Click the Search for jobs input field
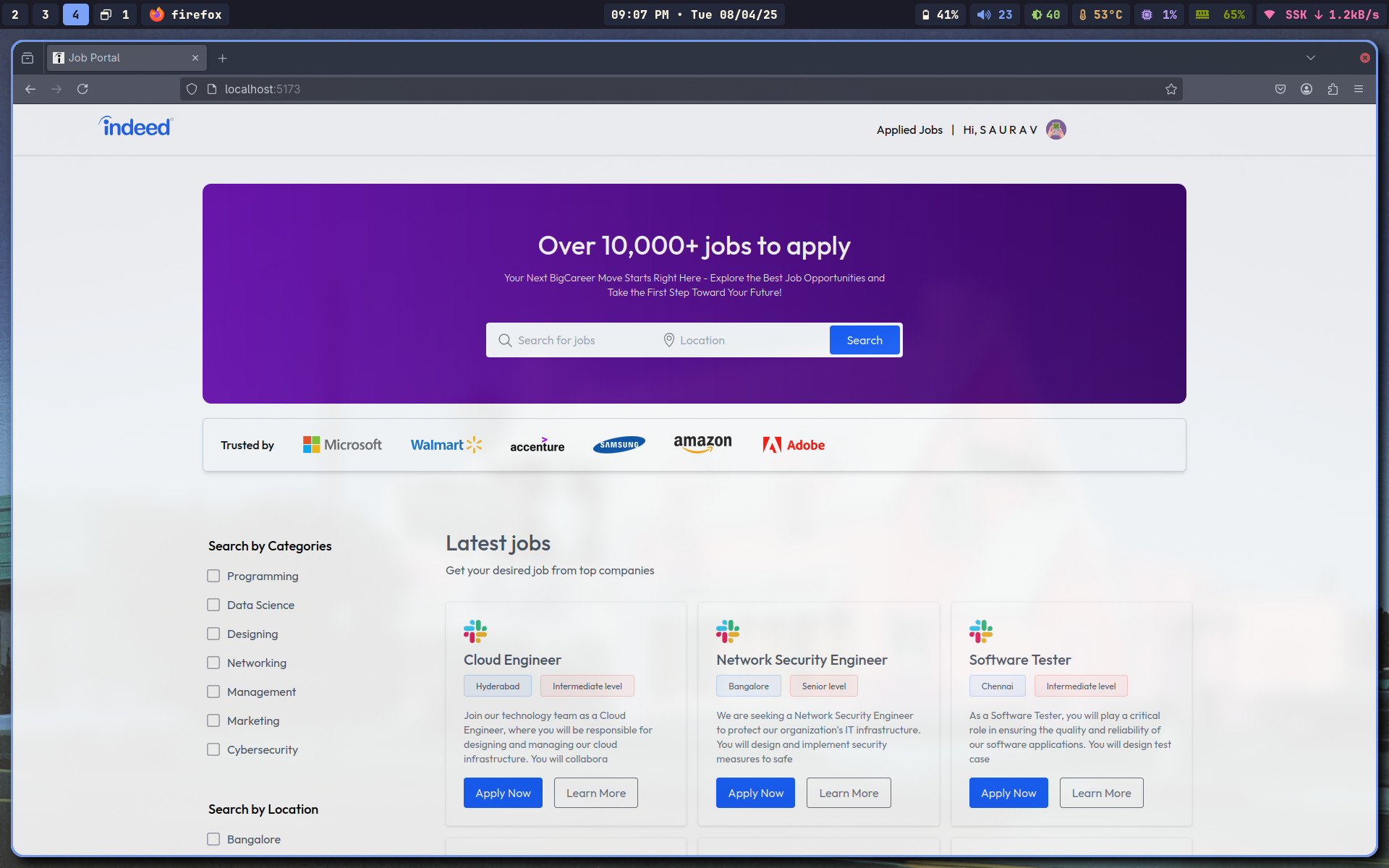The width and height of the screenshot is (1389, 868). pyautogui.click(x=572, y=340)
